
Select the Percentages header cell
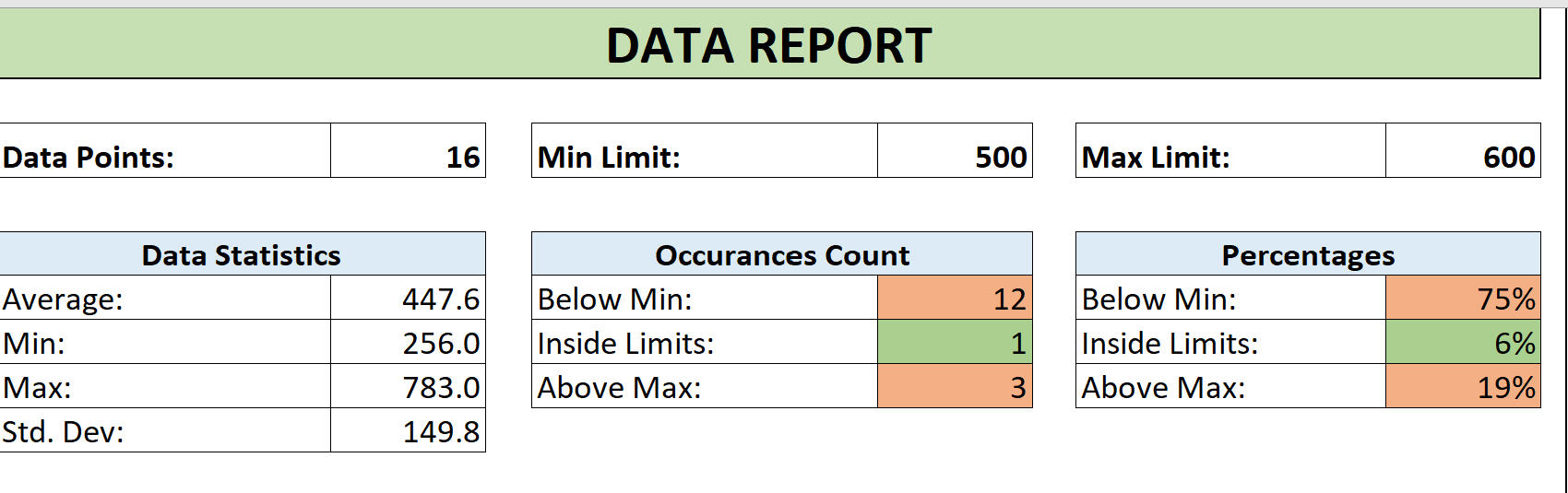point(1307,254)
